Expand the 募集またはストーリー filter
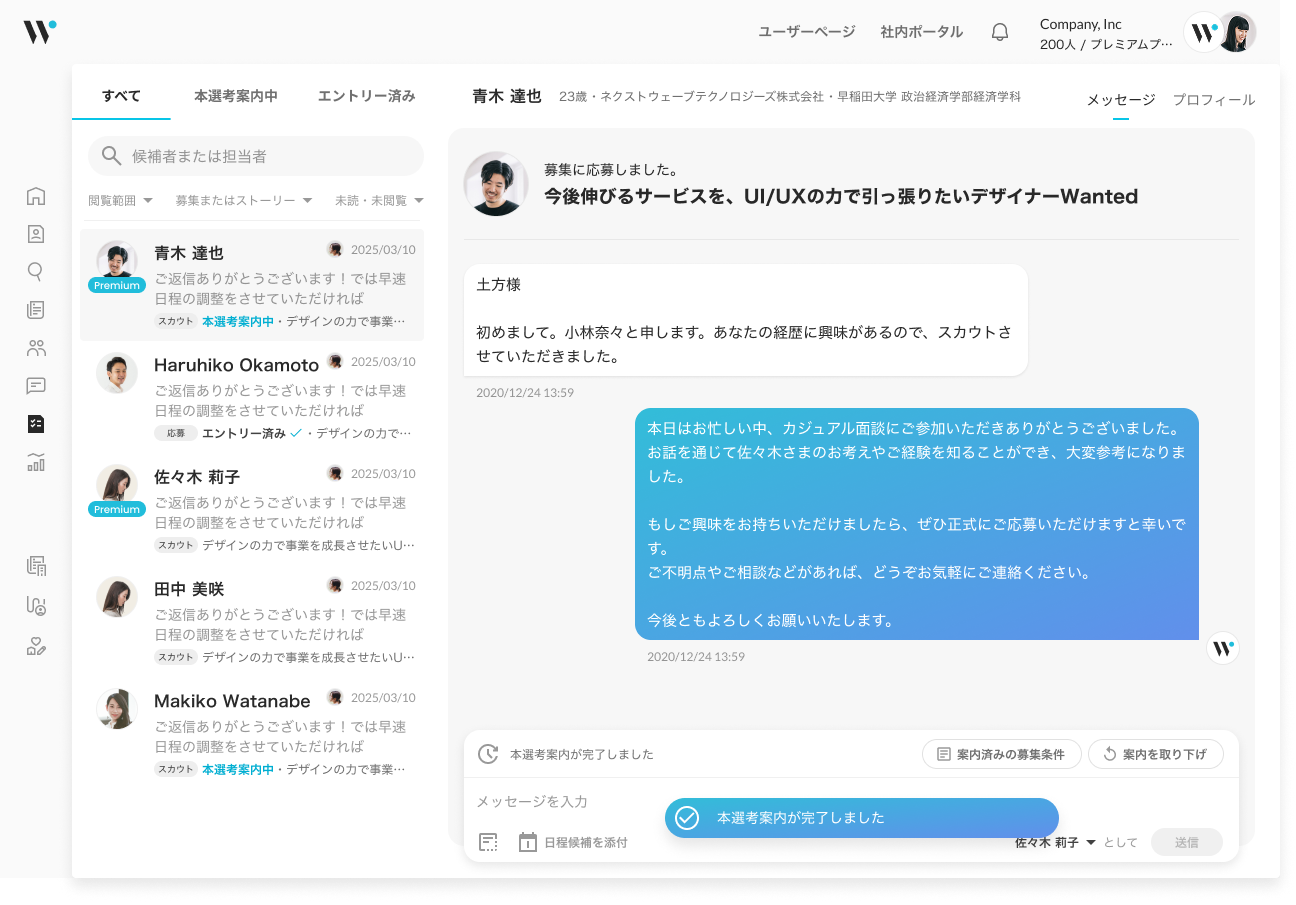The width and height of the screenshot is (1296, 905). [244, 200]
